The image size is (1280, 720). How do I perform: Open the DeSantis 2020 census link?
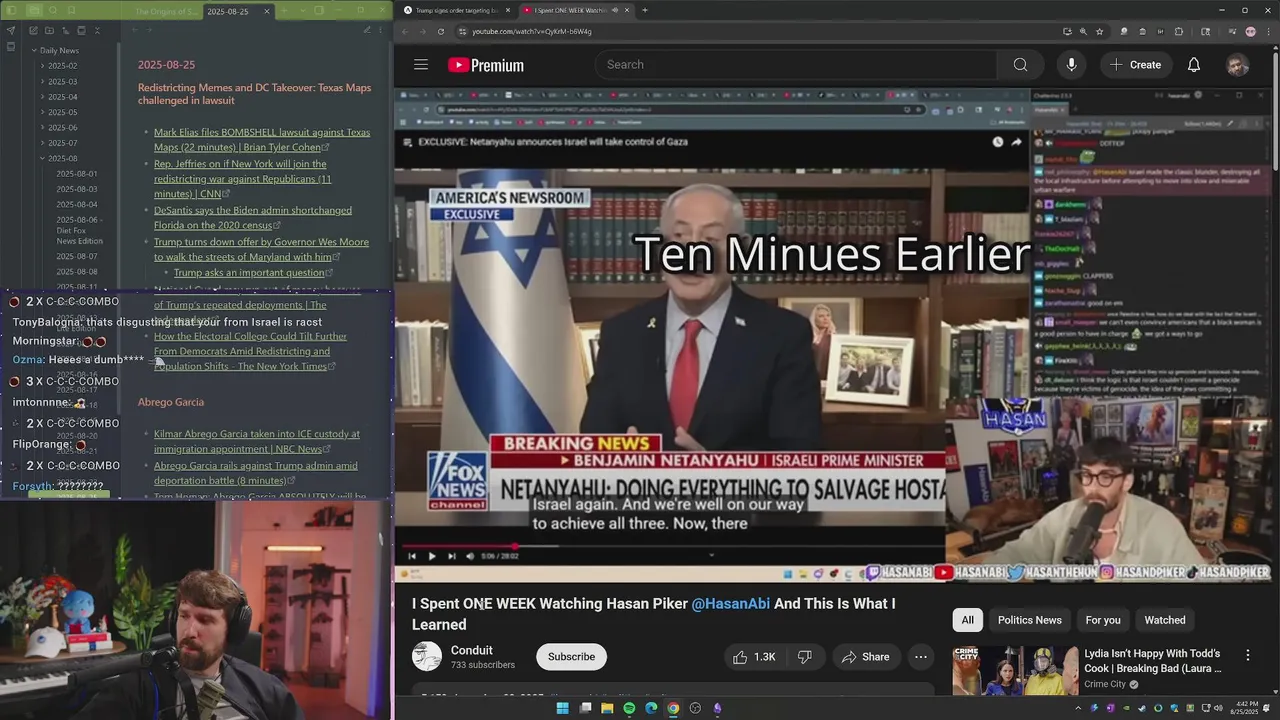coord(253,217)
